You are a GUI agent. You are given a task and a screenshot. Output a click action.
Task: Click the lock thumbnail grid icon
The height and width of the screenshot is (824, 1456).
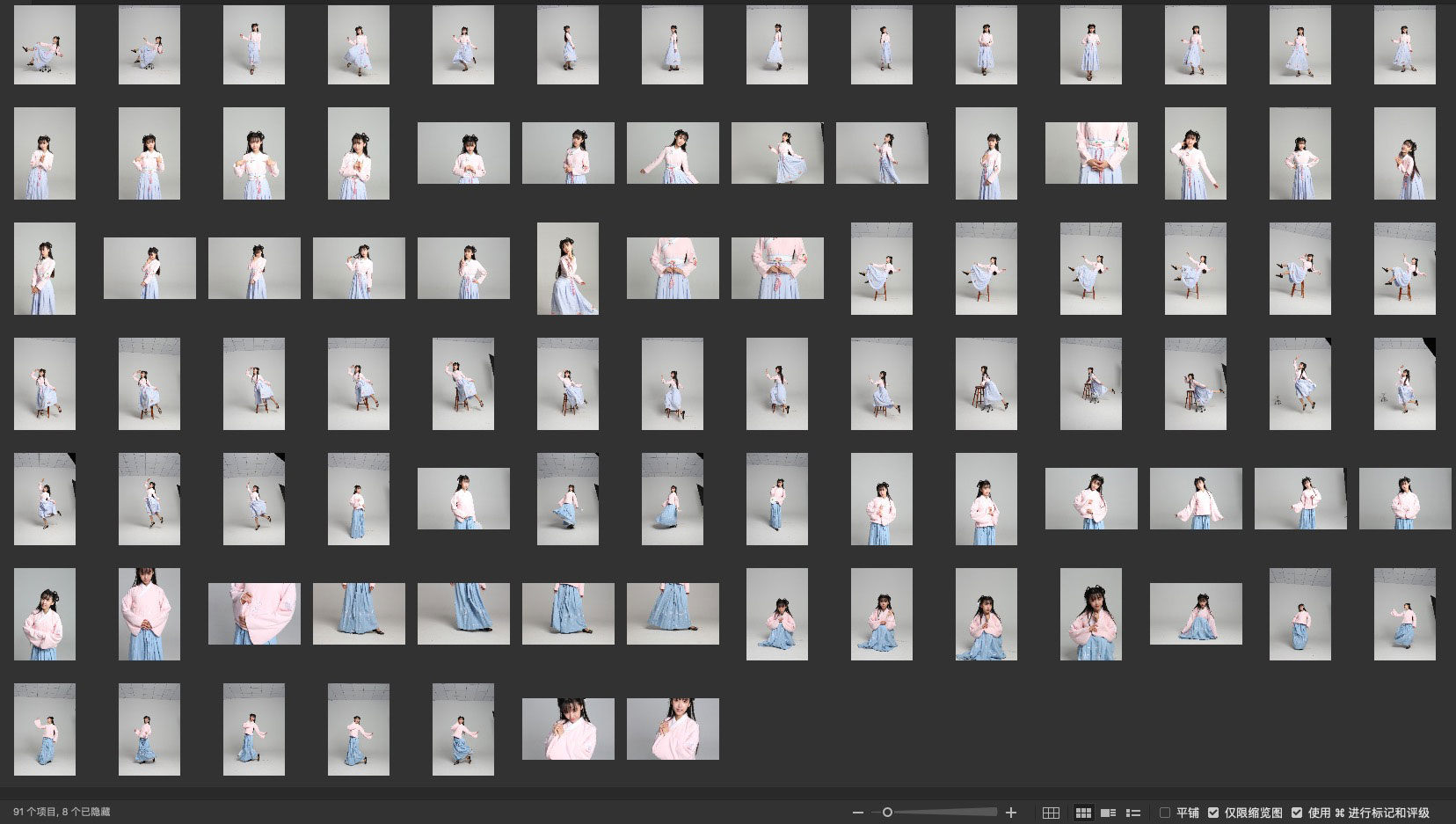pyautogui.click(x=1051, y=813)
